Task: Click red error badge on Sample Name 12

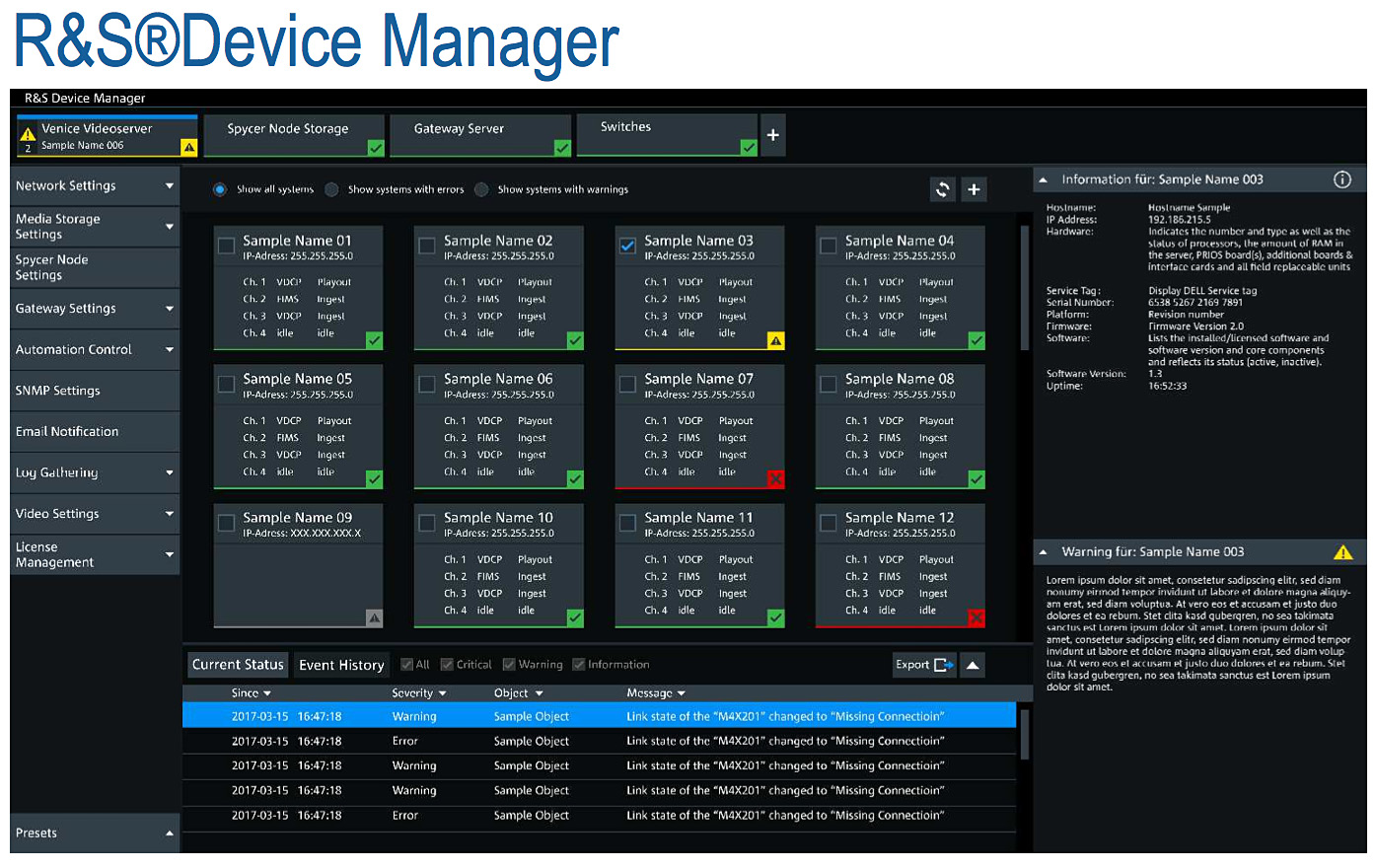Action: coord(977,618)
